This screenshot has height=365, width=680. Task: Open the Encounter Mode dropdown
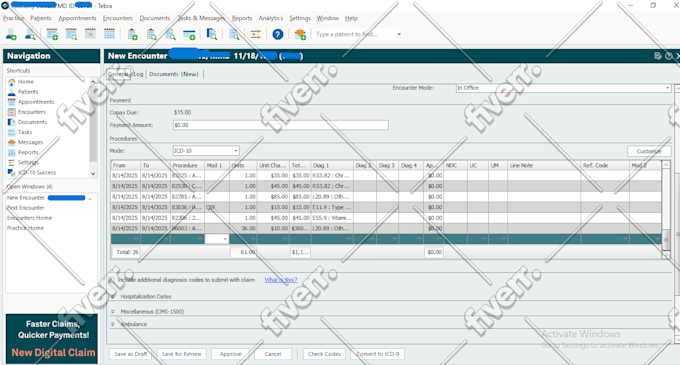667,88
